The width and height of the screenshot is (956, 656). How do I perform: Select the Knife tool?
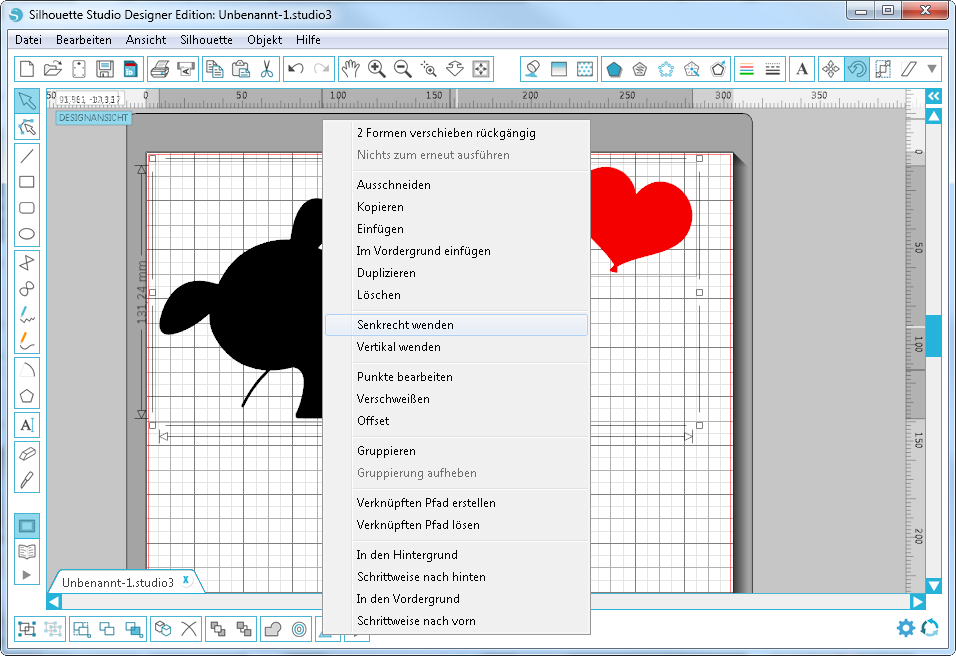(27, 478)
